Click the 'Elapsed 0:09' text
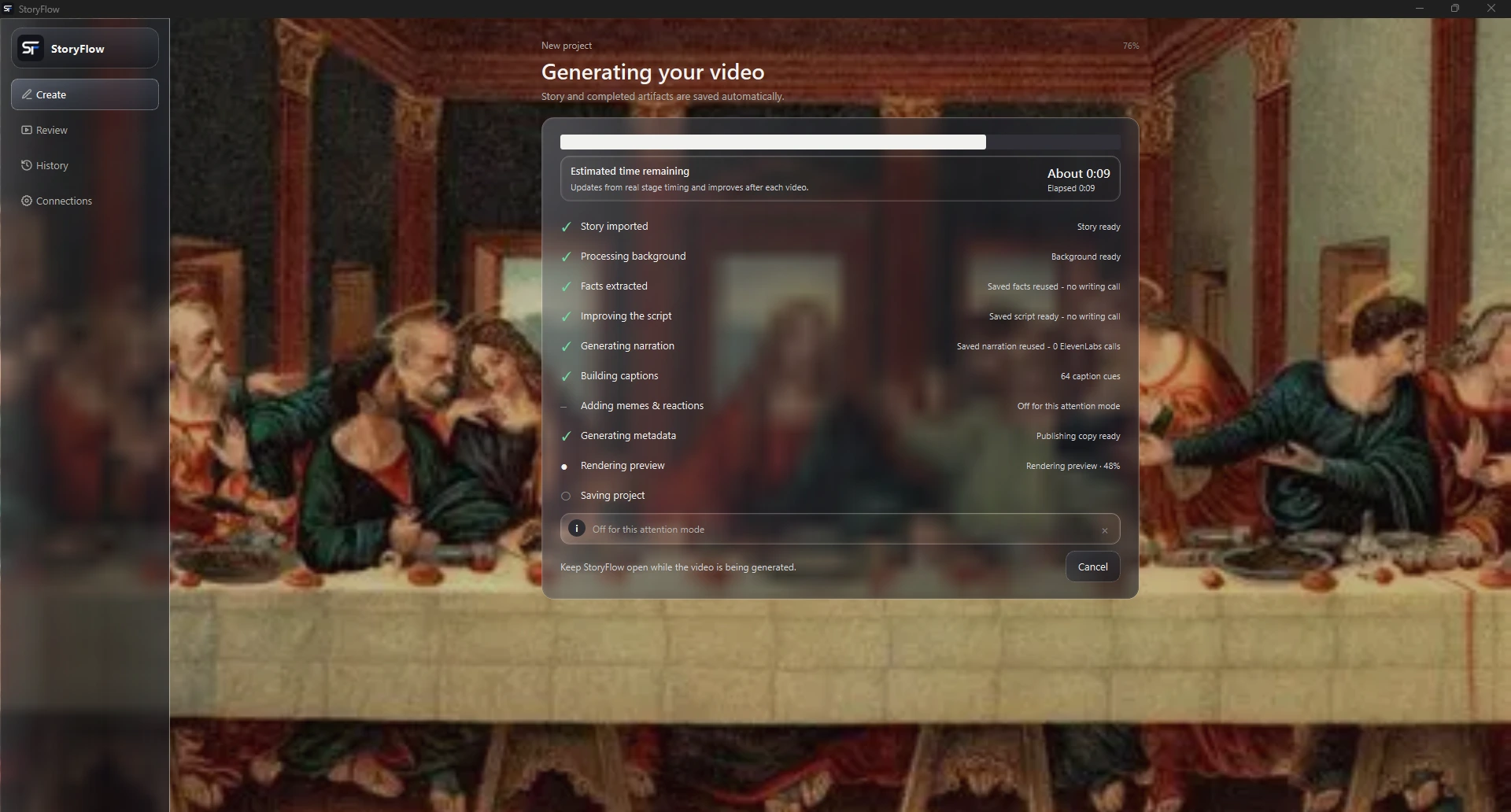Screen dimensions: 1511x812 1071,188
